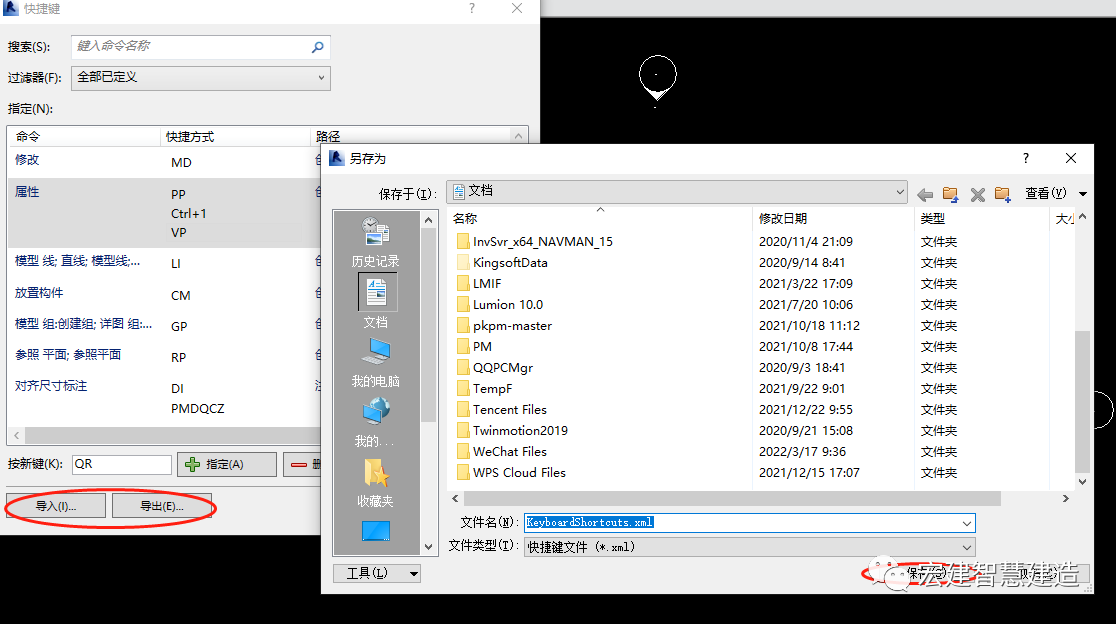
Task: Click the 指定 (Assign) button
Action: [226, 465]
